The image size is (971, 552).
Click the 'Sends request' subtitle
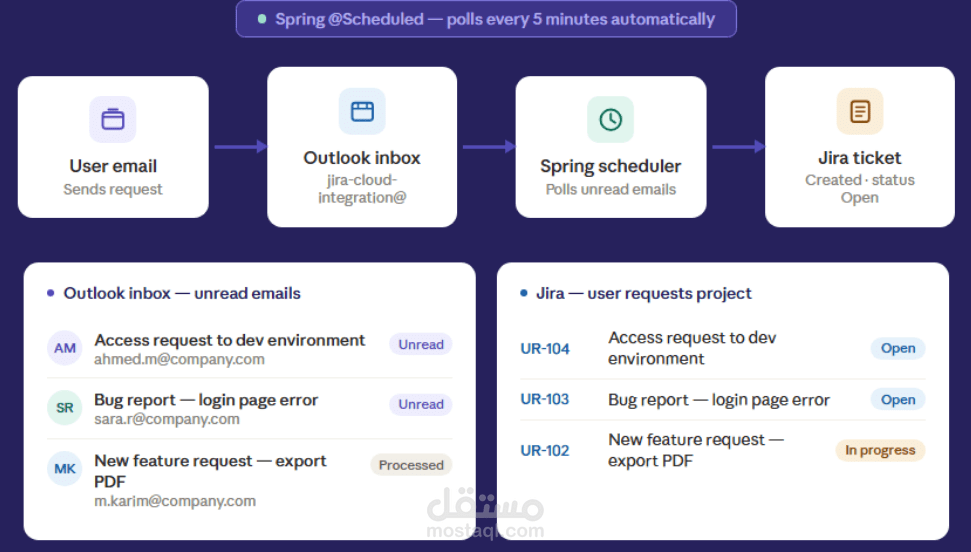click(113, 189)
